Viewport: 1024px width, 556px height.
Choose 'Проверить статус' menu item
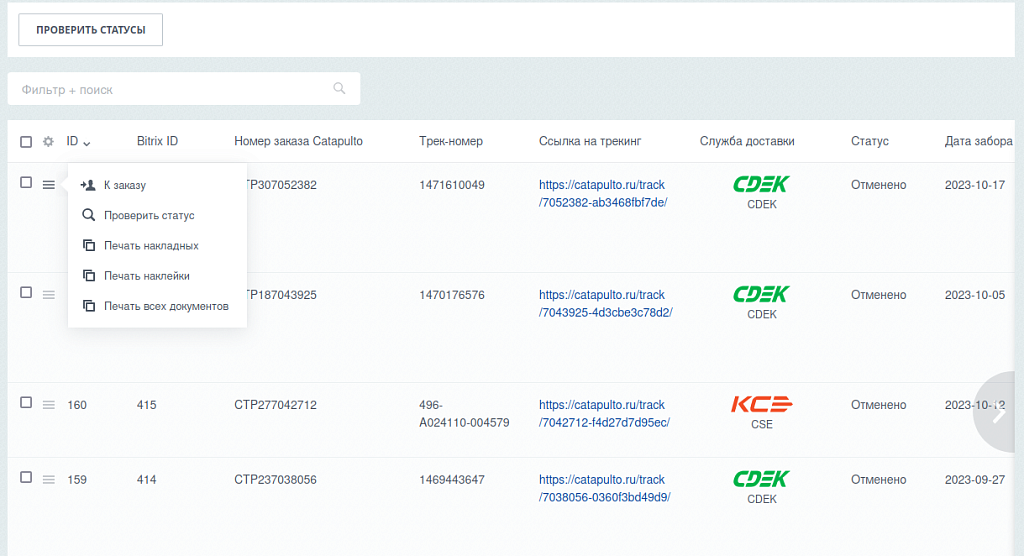[x=148, y=215]
